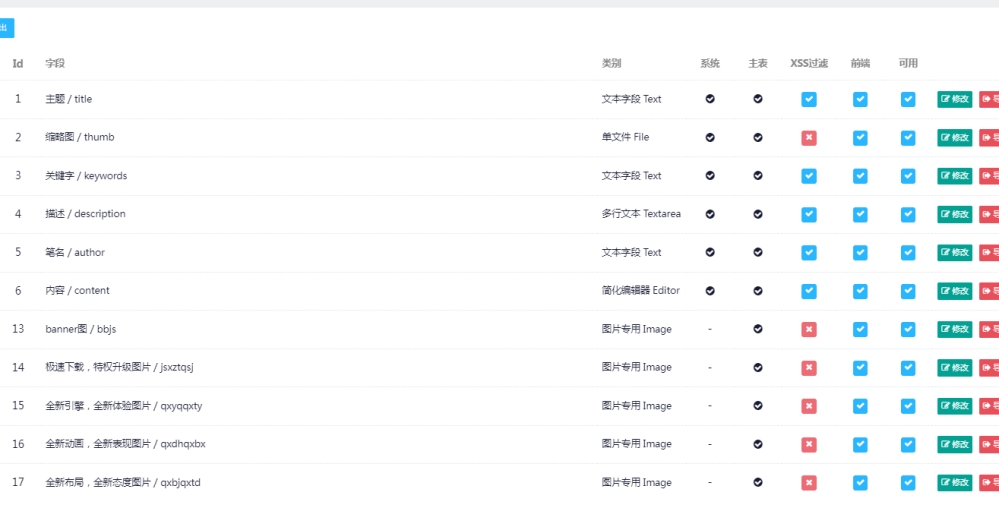The width and height of the screenshot is (999, 508).
Task: Click blue button at top left corner
Action: [6, 28]
